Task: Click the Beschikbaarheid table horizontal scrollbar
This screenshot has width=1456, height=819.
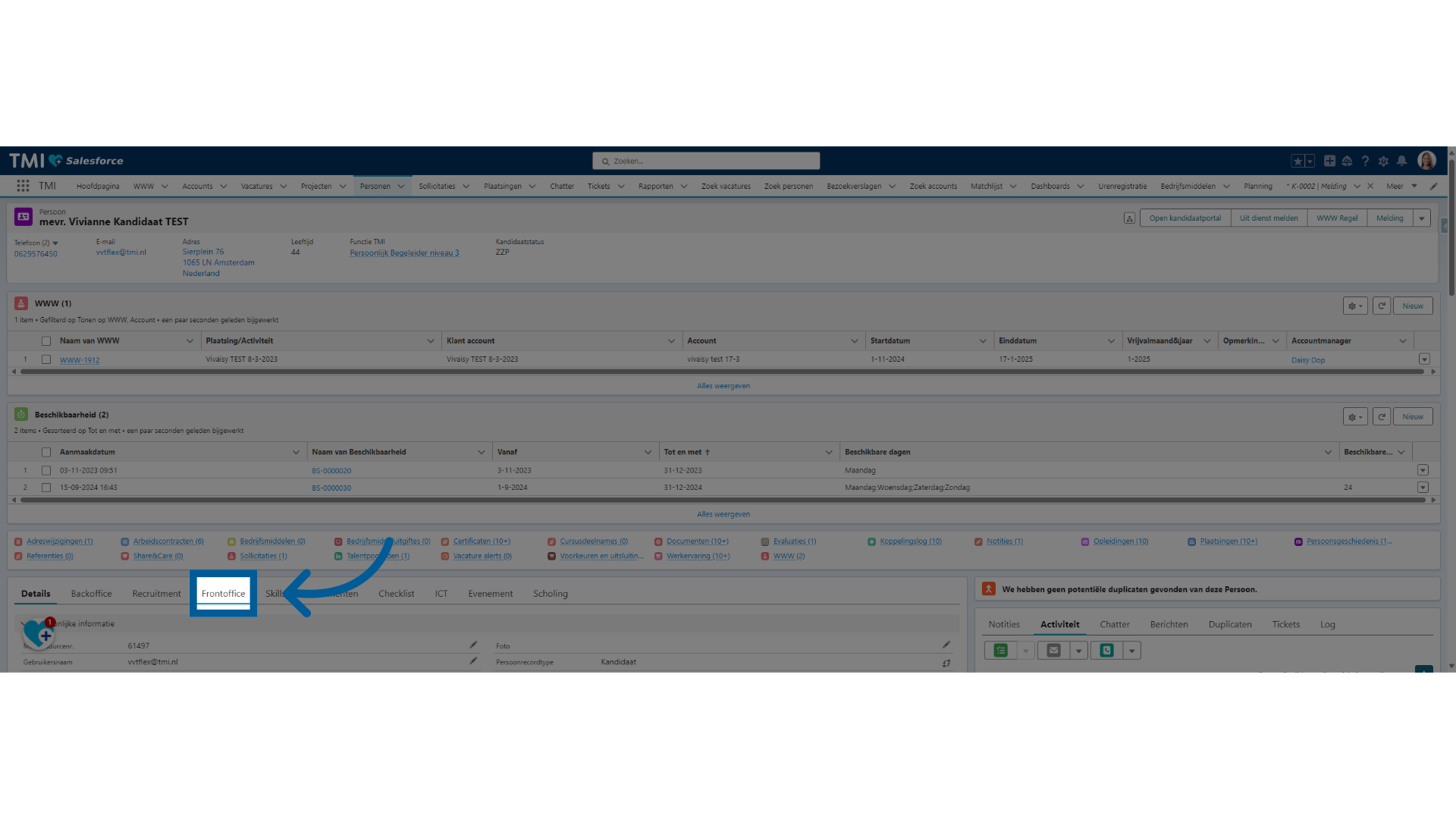Action: pos(723,500)
